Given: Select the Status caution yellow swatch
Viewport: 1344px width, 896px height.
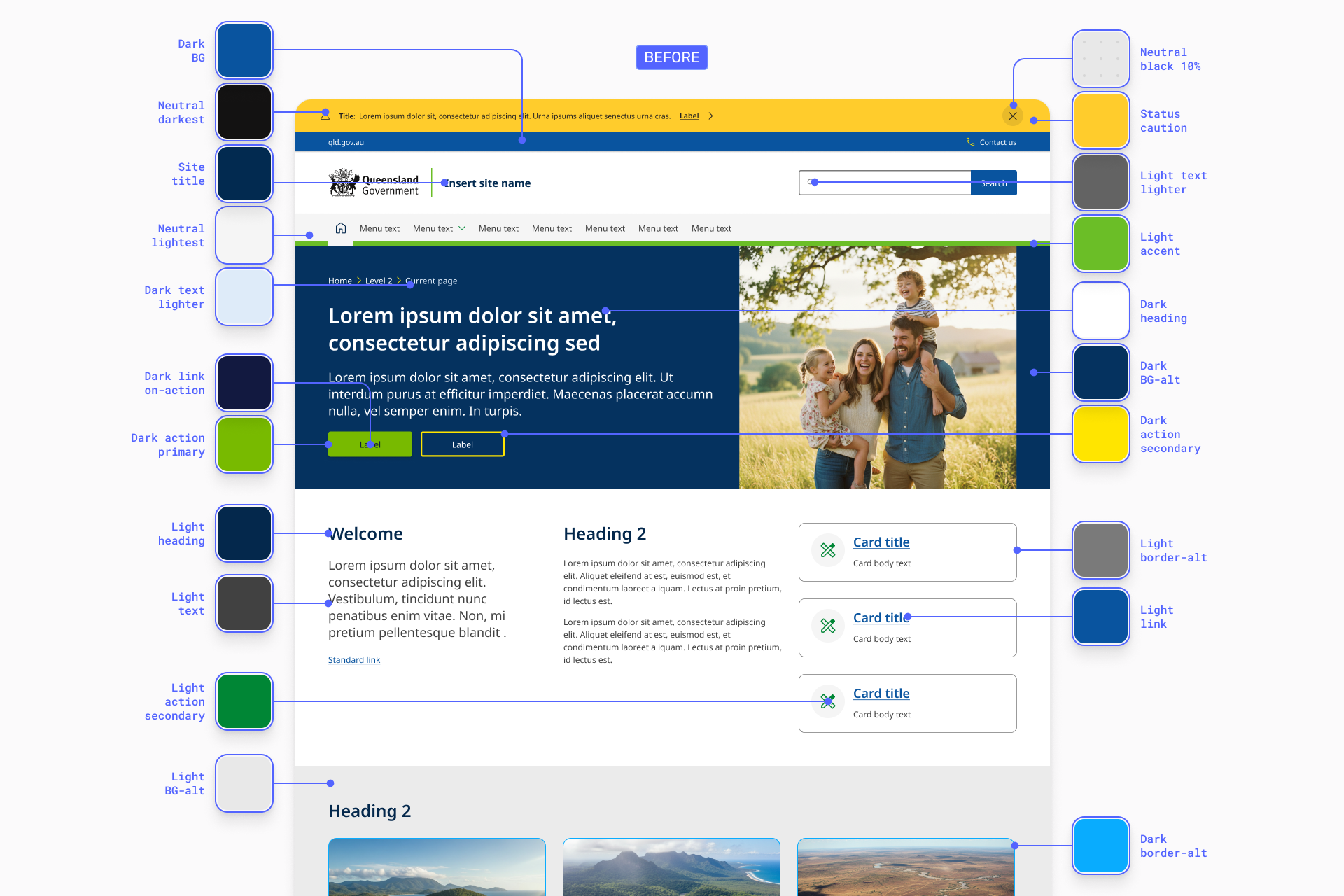Looking at the screenshot, I should (1100, 120).
